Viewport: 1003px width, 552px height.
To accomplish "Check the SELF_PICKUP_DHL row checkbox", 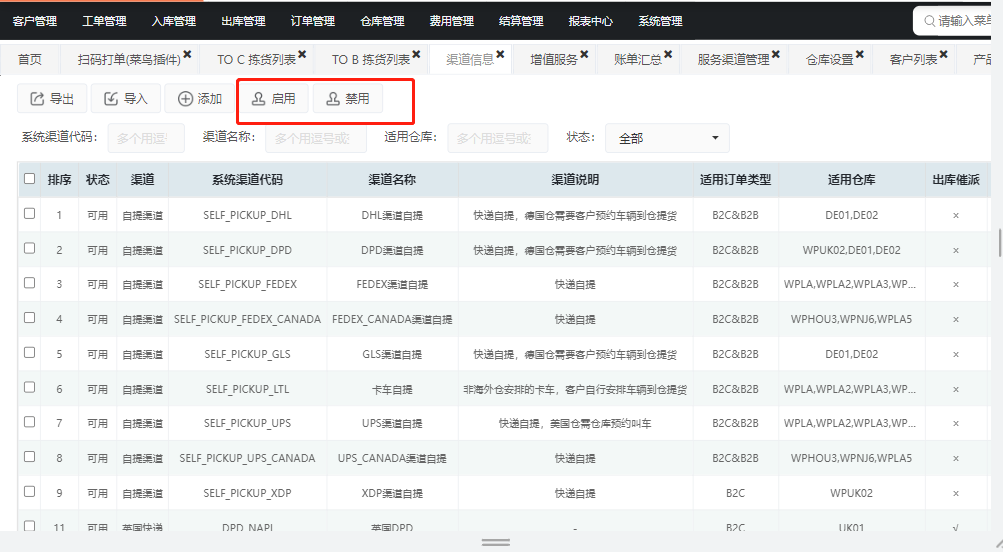I will pyautogui.click(x=29, y=213).
